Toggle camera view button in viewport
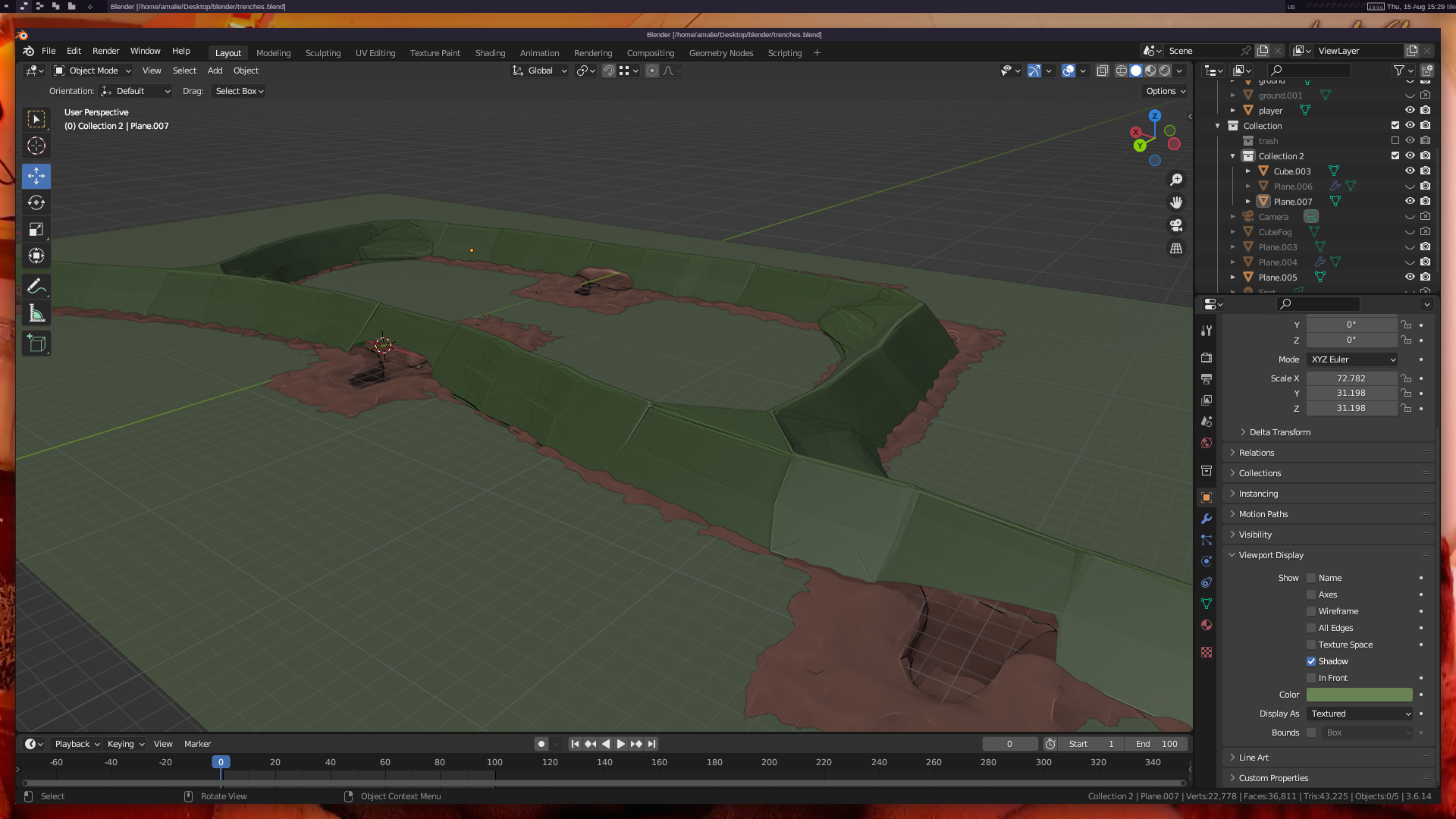The height and width of the screenshot is (819, 1456). (x=1176, y=225)
